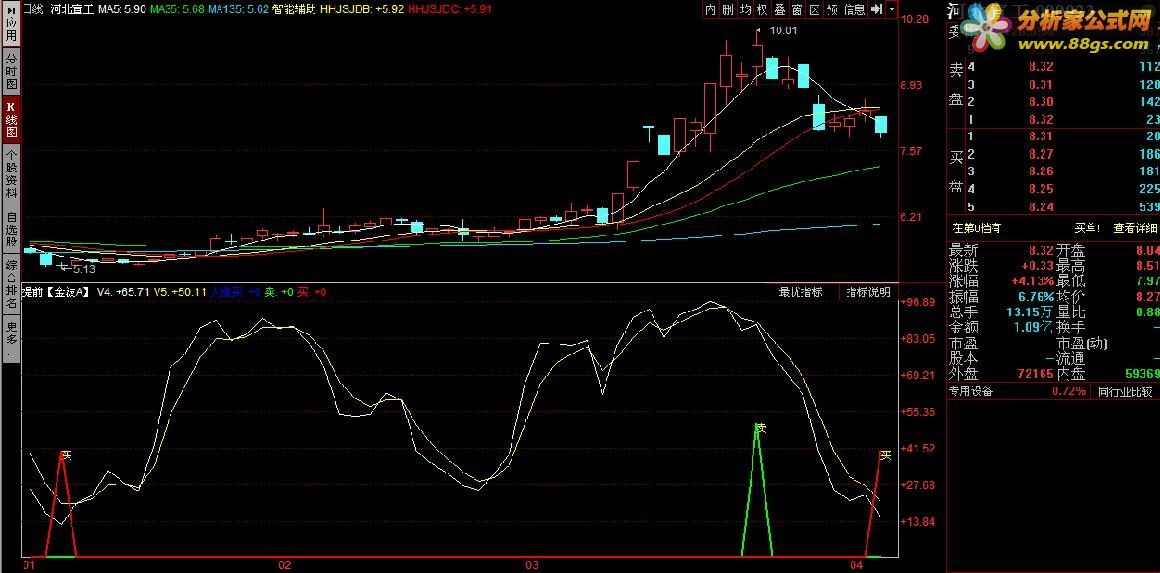
Task: Click the 振幅 value 6.76%
Action: [x=1035, y=296]
